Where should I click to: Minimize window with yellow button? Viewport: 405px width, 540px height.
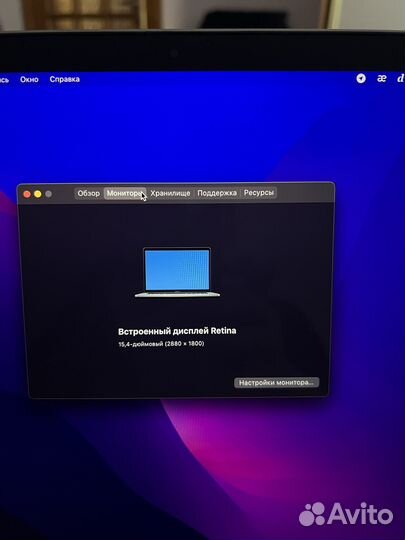[38, 194]
